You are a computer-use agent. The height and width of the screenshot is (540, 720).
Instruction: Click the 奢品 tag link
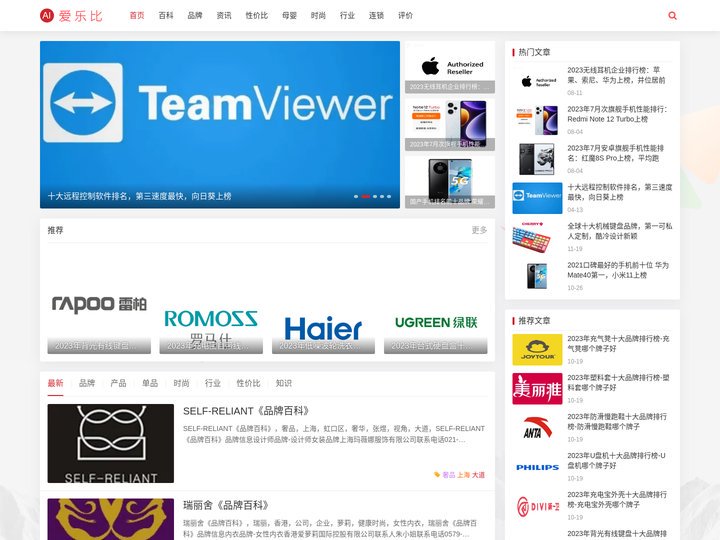pos(449,475)
